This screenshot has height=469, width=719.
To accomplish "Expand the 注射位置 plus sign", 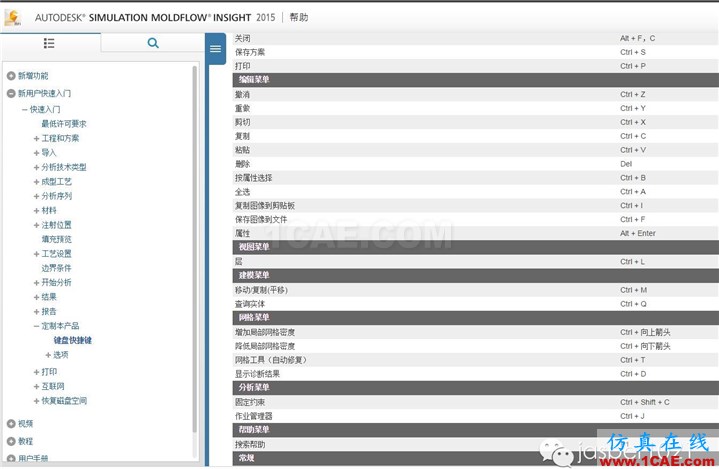I will (36, 225).
